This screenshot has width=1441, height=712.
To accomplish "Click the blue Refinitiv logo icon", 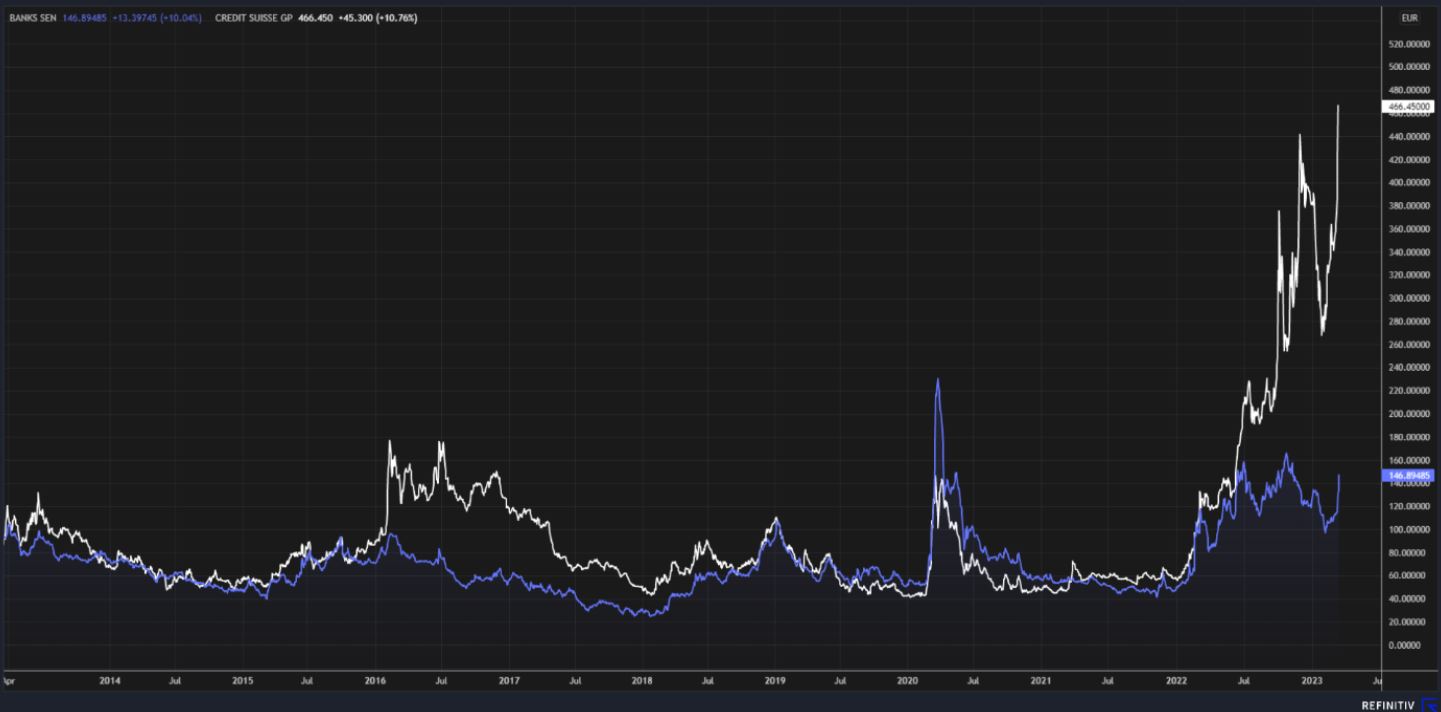I will tap(1429, 704).
